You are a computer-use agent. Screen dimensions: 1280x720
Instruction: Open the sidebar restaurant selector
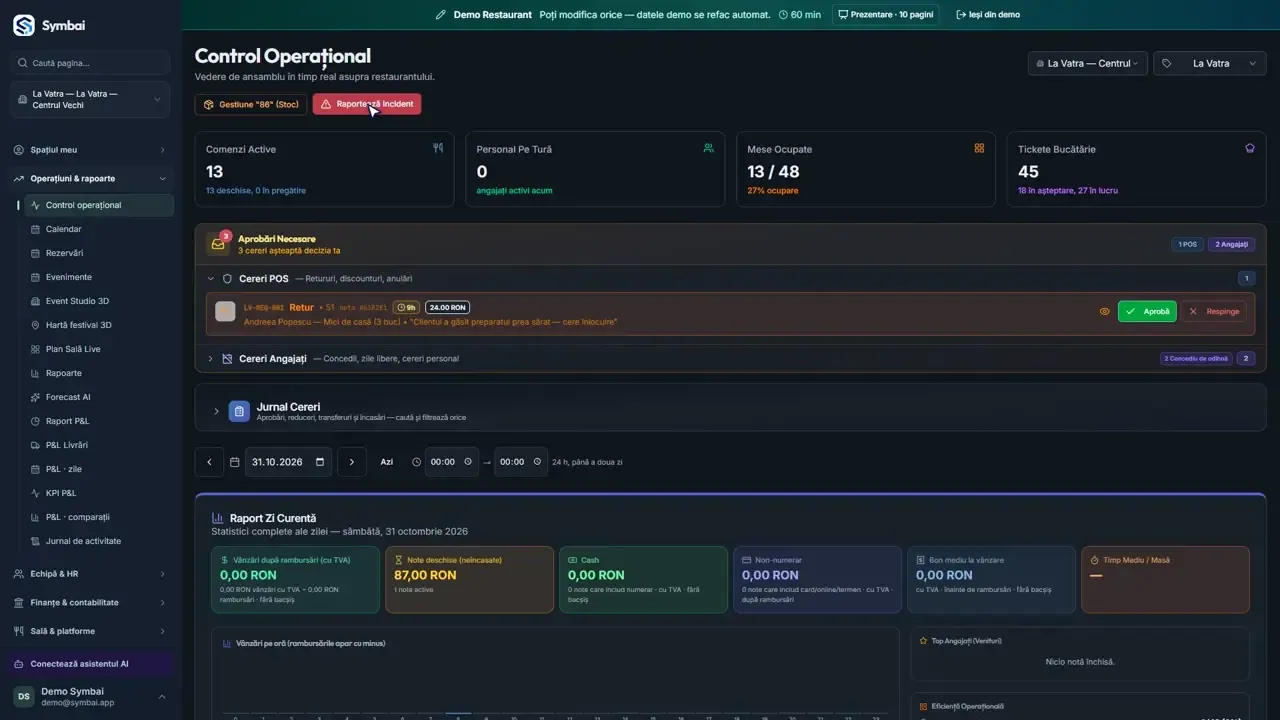pos(91,100)
